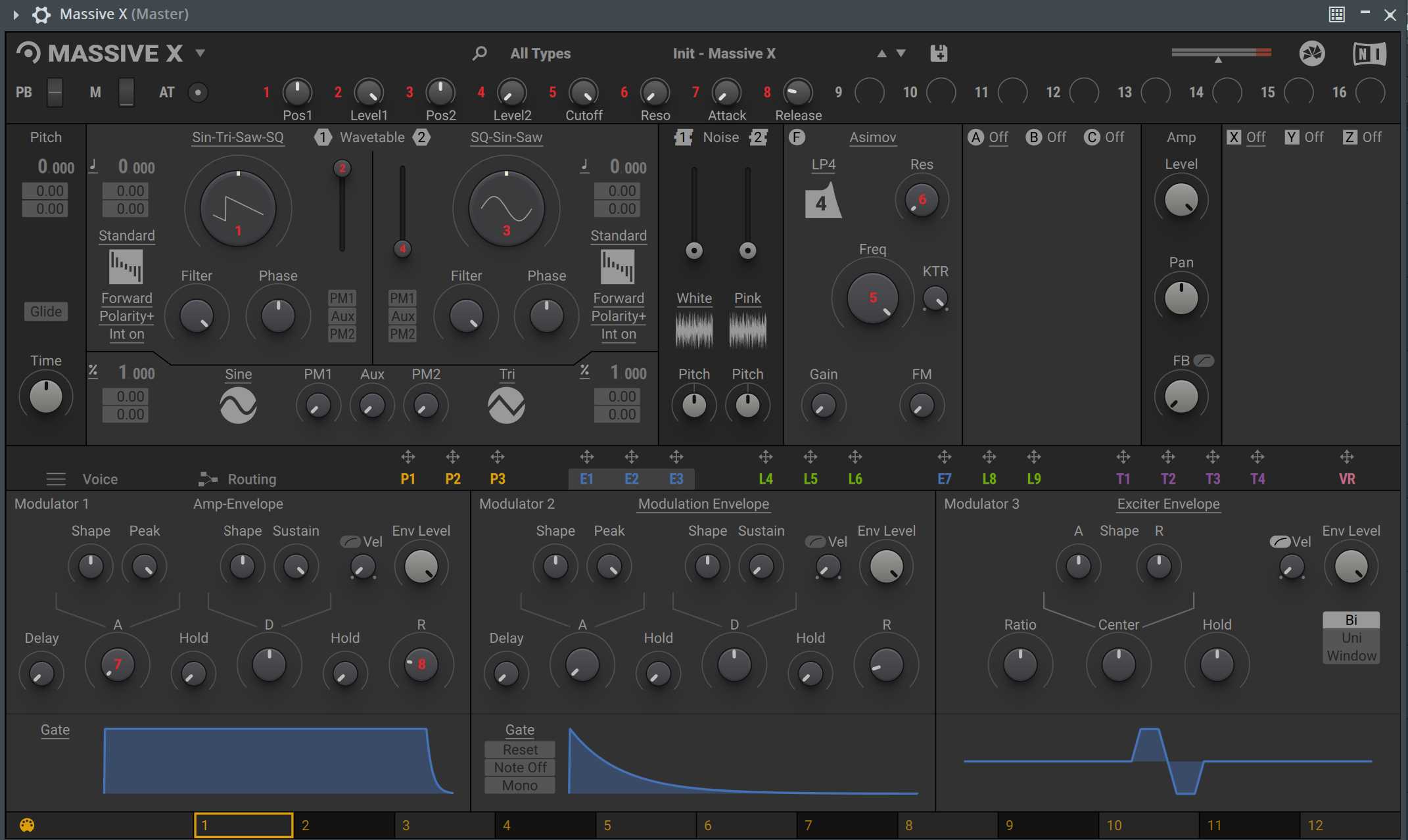The width and height of the screenshot is (1408, 840).
Task: Toggle Vel switch in Modulator 3
Action: 1280,542
